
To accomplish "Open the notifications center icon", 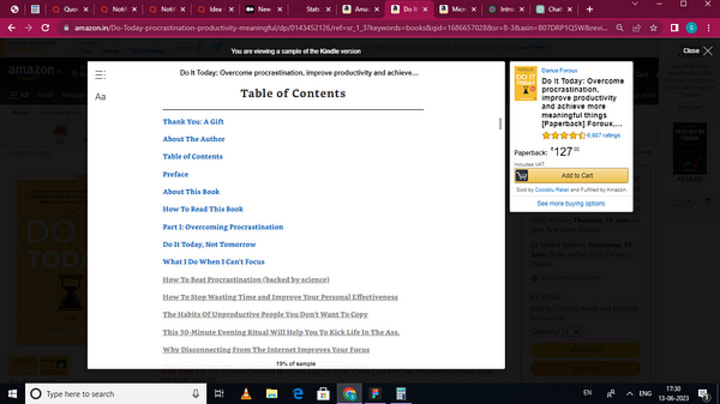I will 703,394.
